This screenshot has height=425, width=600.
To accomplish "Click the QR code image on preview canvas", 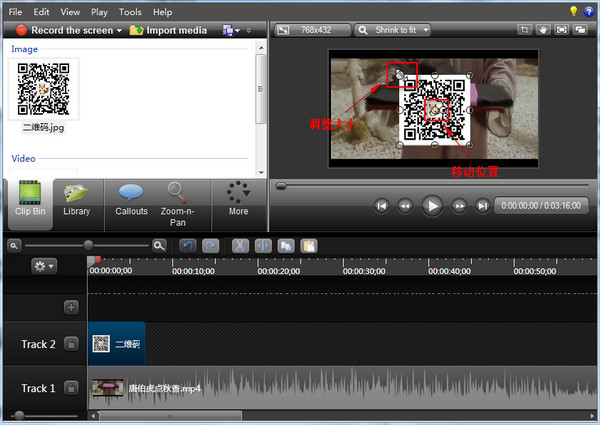I will click(x=435, y=110).
